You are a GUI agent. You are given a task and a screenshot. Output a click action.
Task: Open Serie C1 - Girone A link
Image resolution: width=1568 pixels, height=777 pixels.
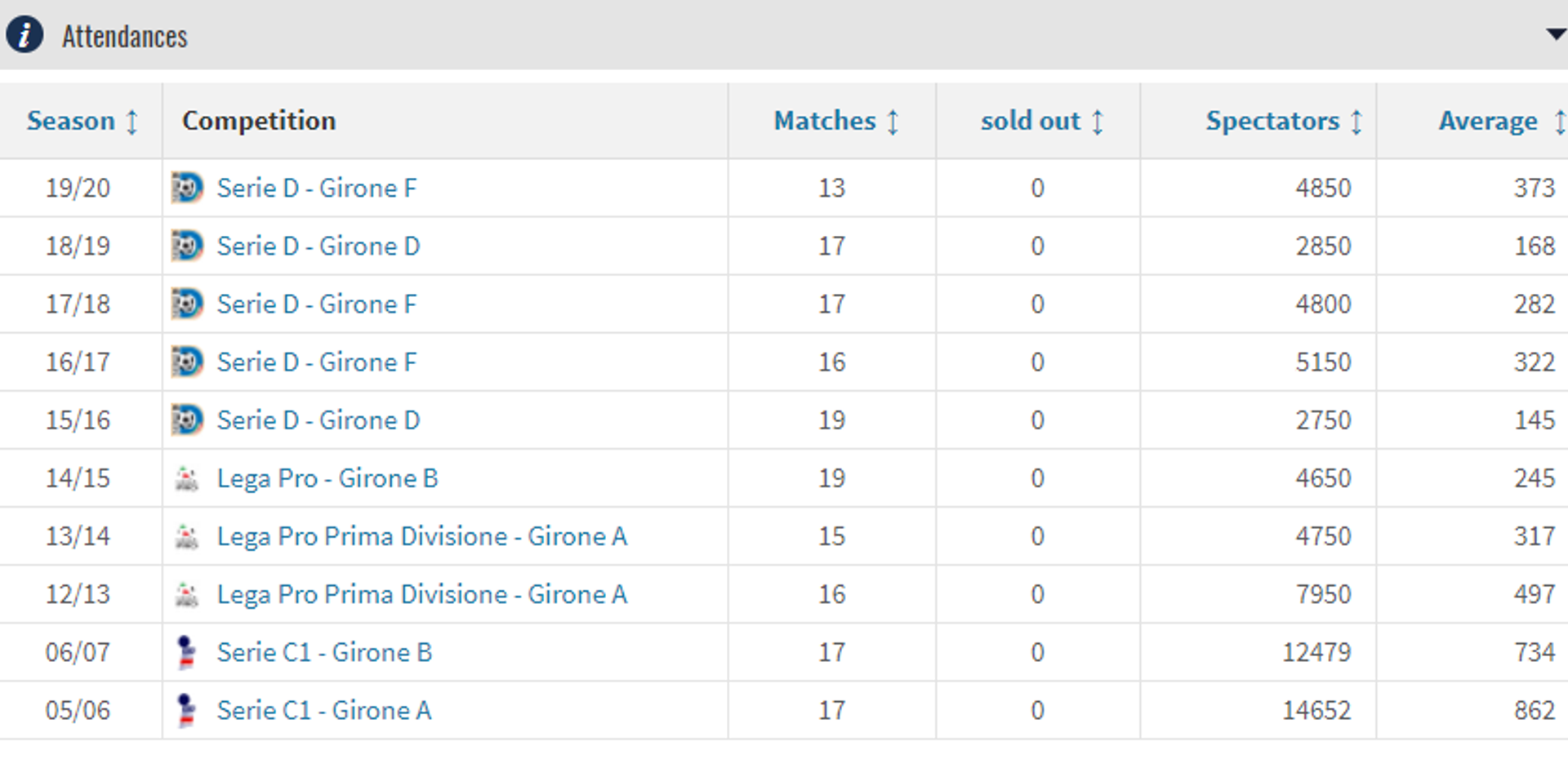pyautogui.click(x=323, y=710)
